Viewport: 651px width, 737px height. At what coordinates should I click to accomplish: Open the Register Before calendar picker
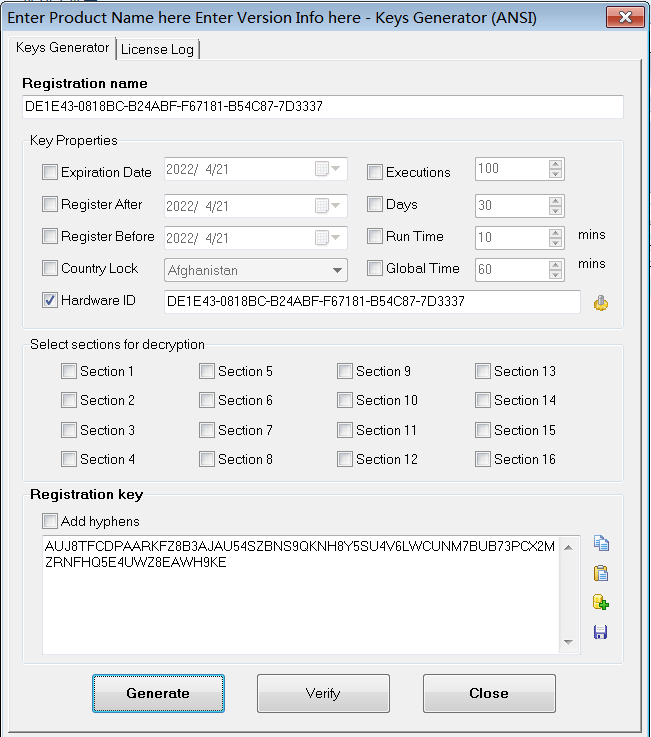328,238
